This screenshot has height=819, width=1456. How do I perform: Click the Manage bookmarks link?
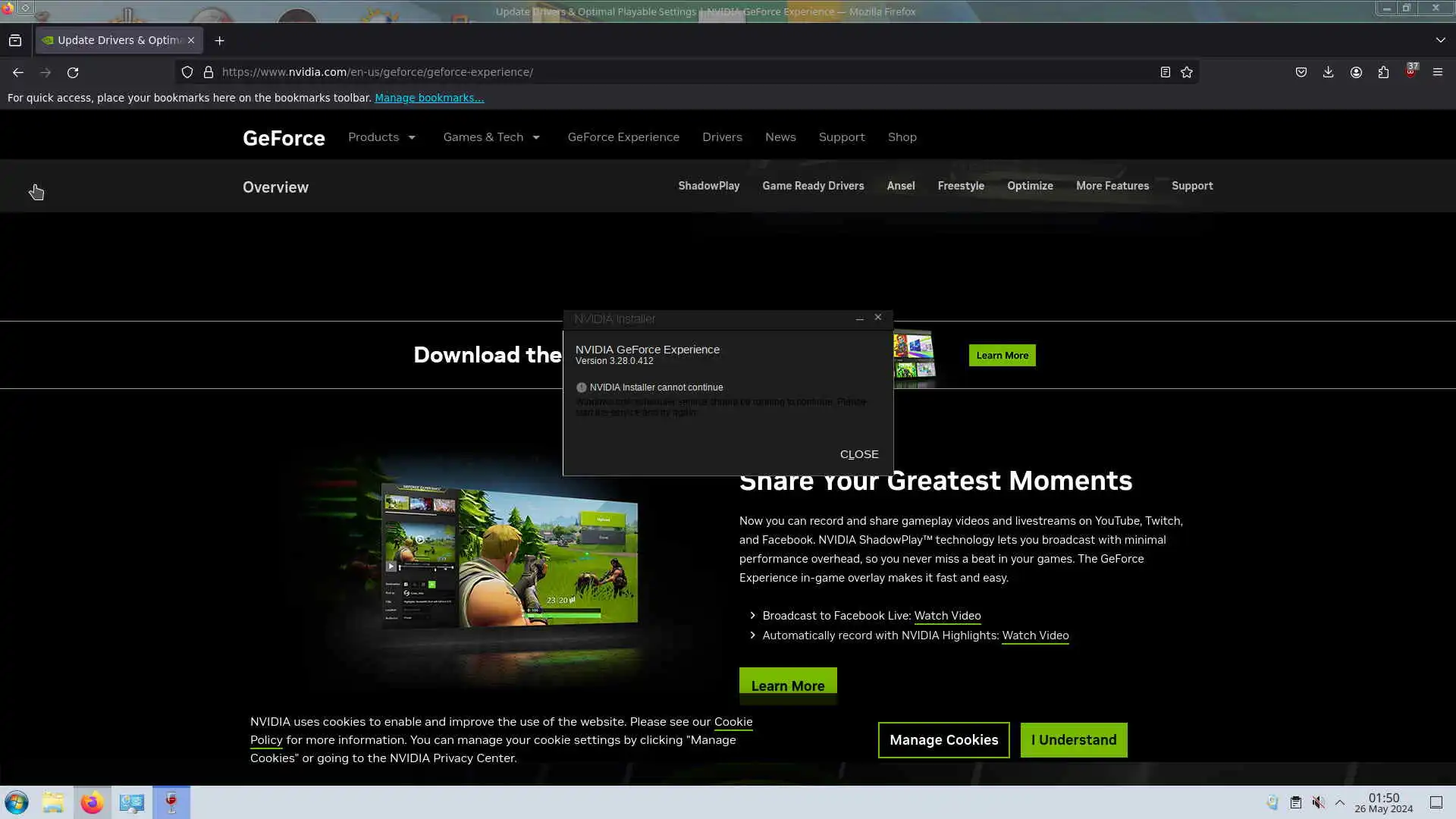click(x=429, y=98)
